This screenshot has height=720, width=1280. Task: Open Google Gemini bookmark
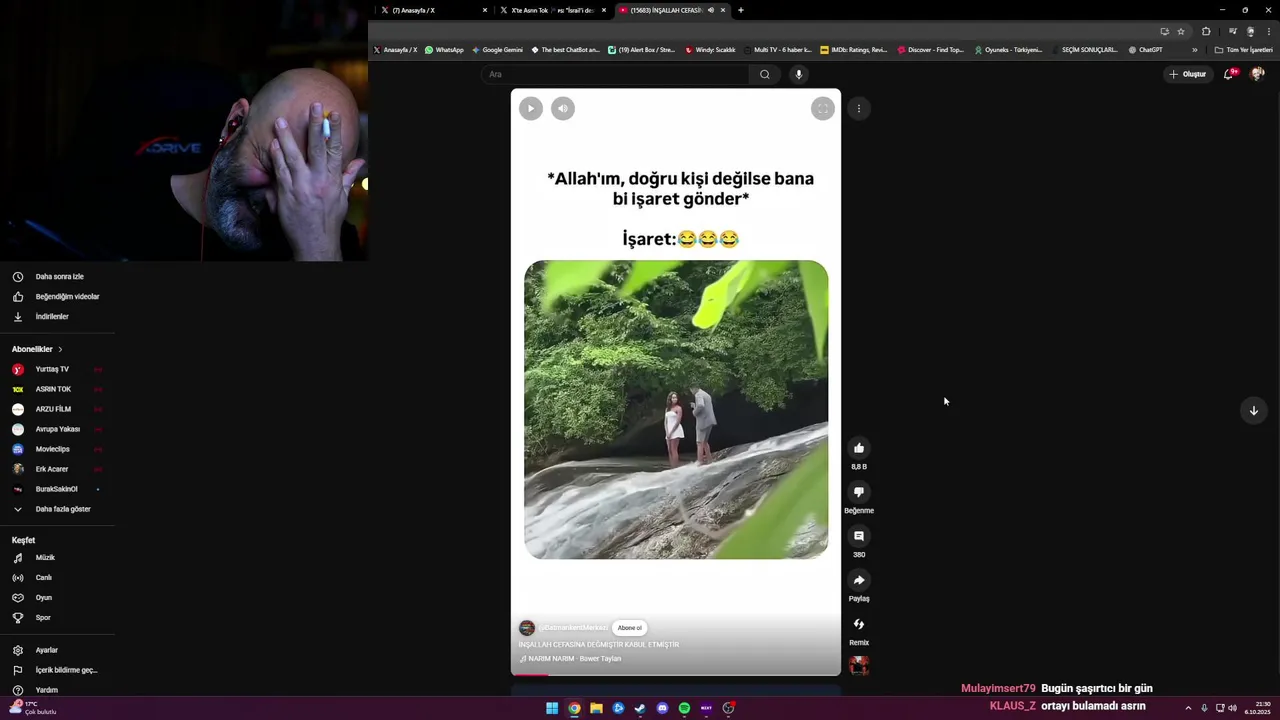point(497,50)
